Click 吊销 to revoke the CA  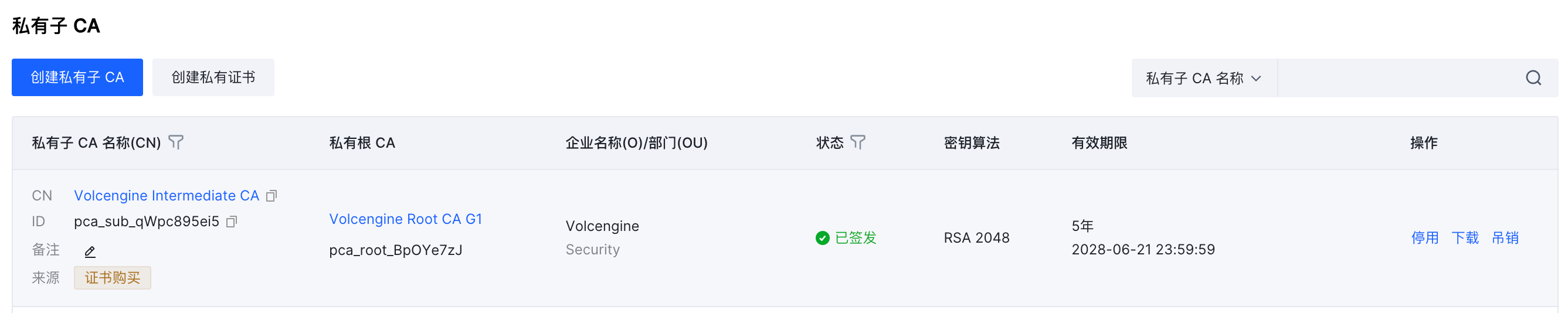point(1505,238)
